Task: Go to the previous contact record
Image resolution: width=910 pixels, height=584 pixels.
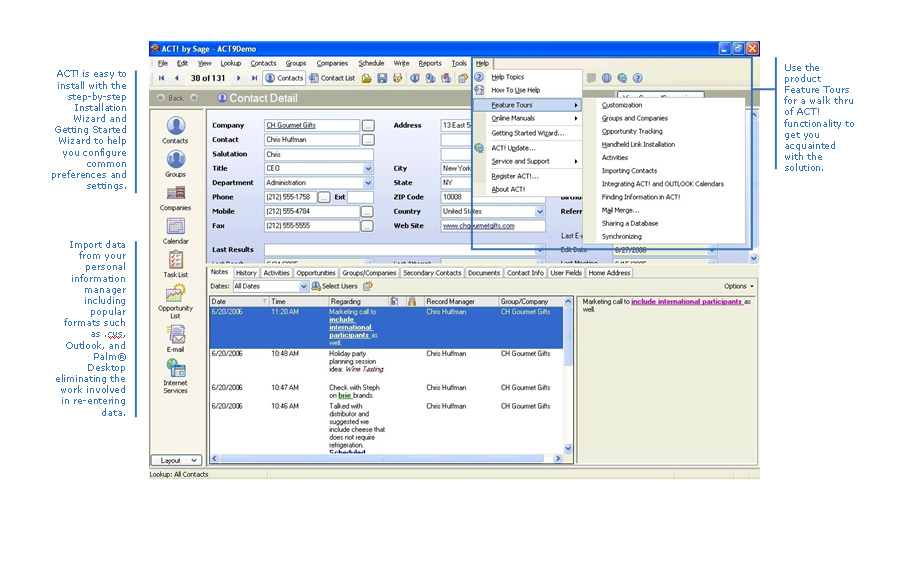Action: tap(176, 78)
